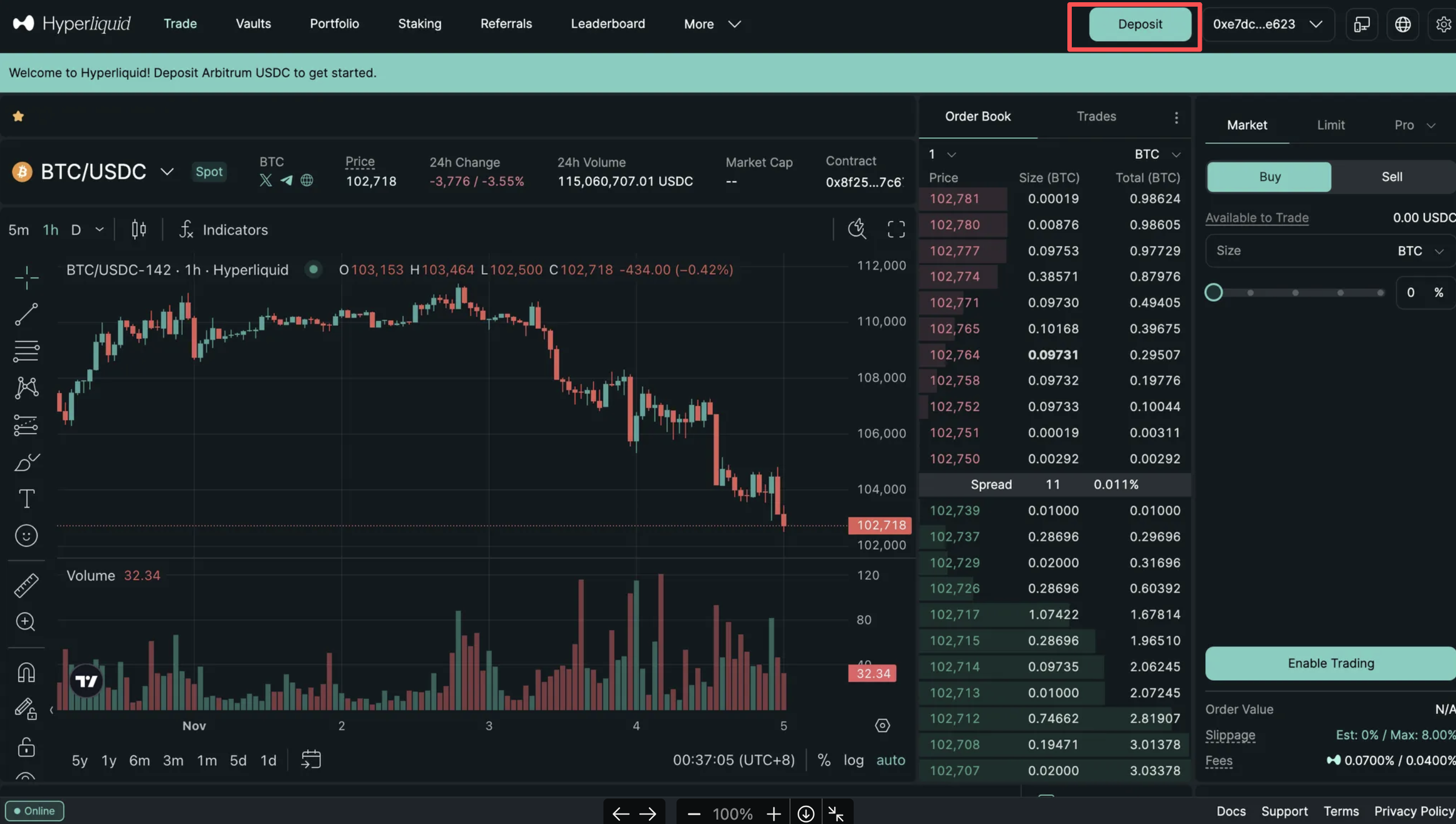The width and height of the screenshot is (1456, 824).
Task: Expand the BTC/USDC pair selector
Action: click(166, 172)
